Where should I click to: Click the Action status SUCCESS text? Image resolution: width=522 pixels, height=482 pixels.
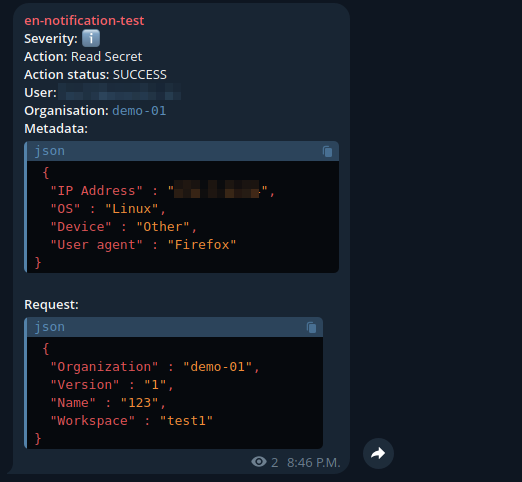click(x=140, y=75)
